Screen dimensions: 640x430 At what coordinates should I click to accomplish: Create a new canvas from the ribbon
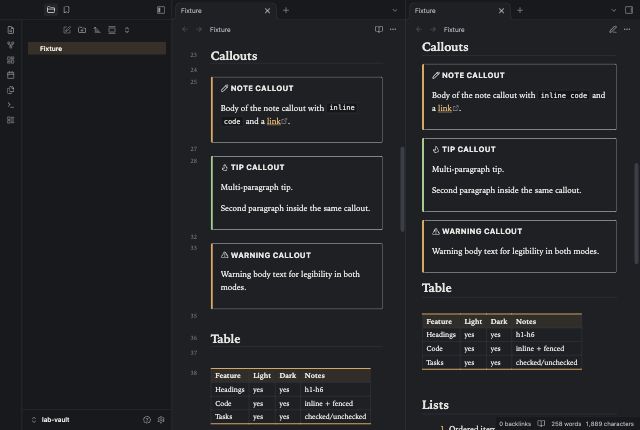(x=11, y=60)
